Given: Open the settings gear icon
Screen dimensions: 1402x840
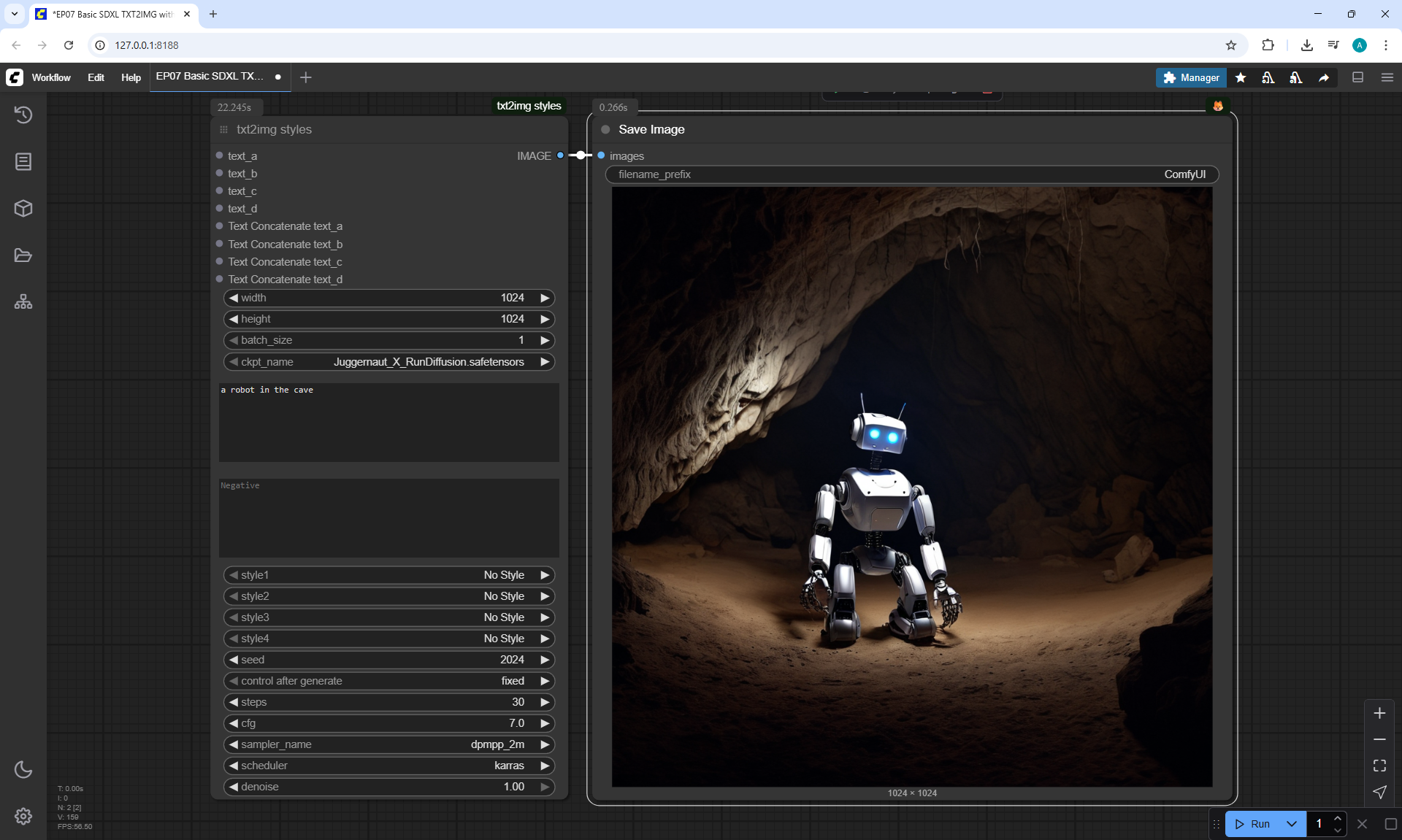Looking at the screenshot, I should (23, 816).
